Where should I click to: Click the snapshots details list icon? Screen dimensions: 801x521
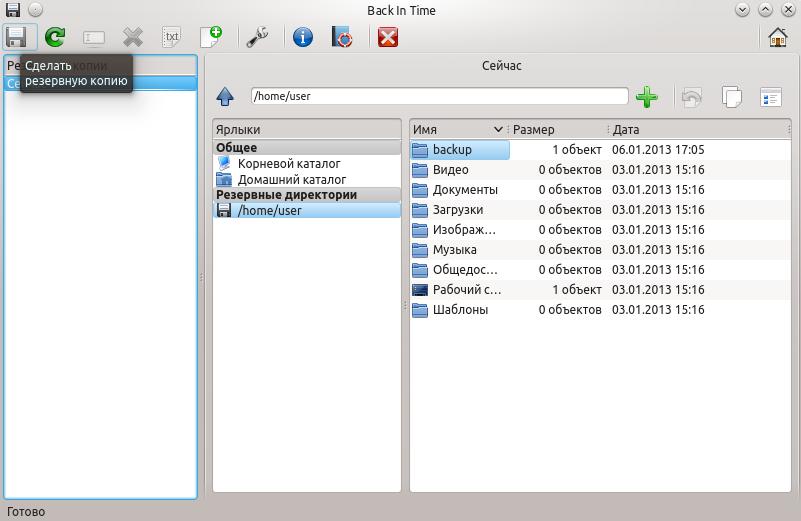[x=771, y=97]
